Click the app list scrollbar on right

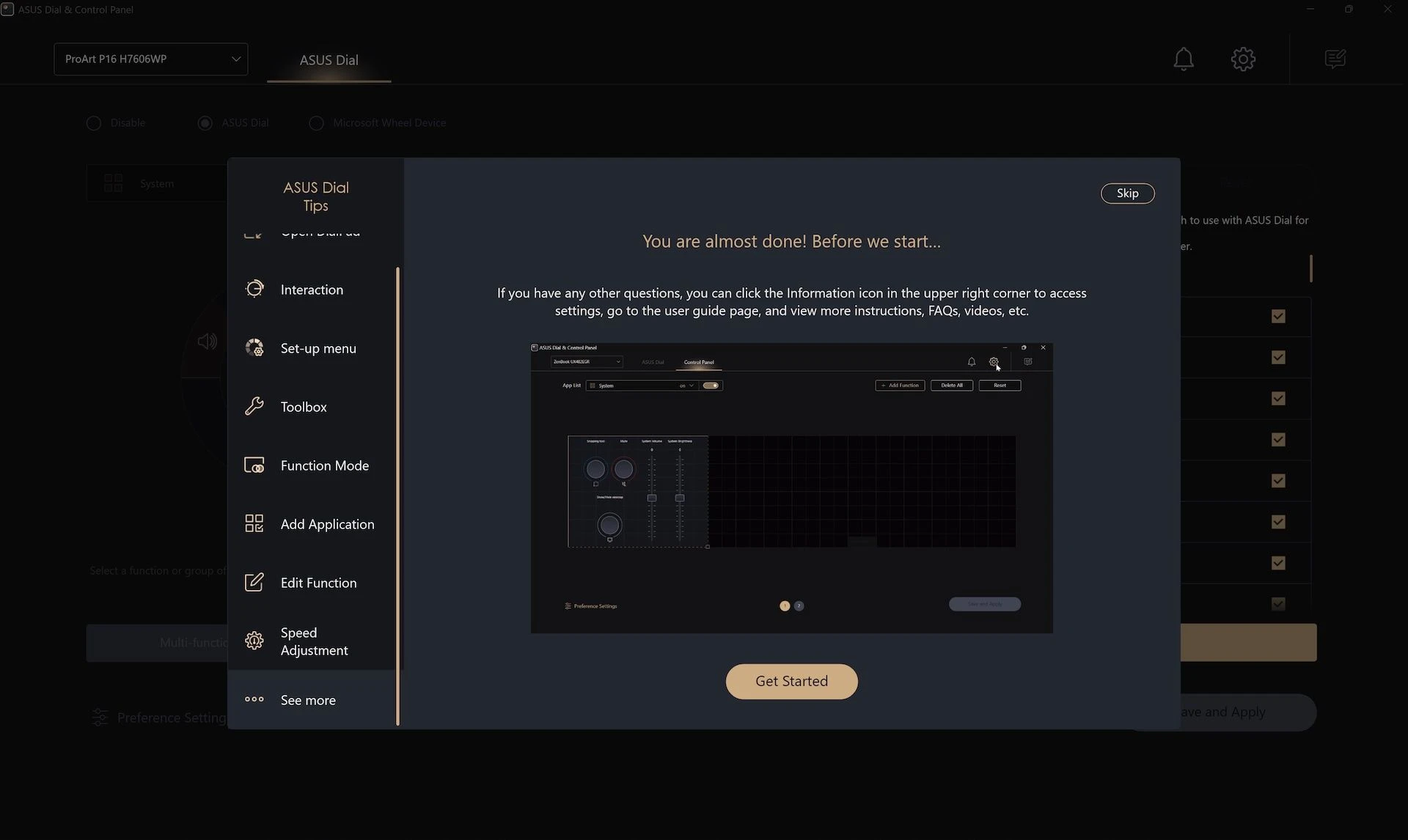point(1310,268)
